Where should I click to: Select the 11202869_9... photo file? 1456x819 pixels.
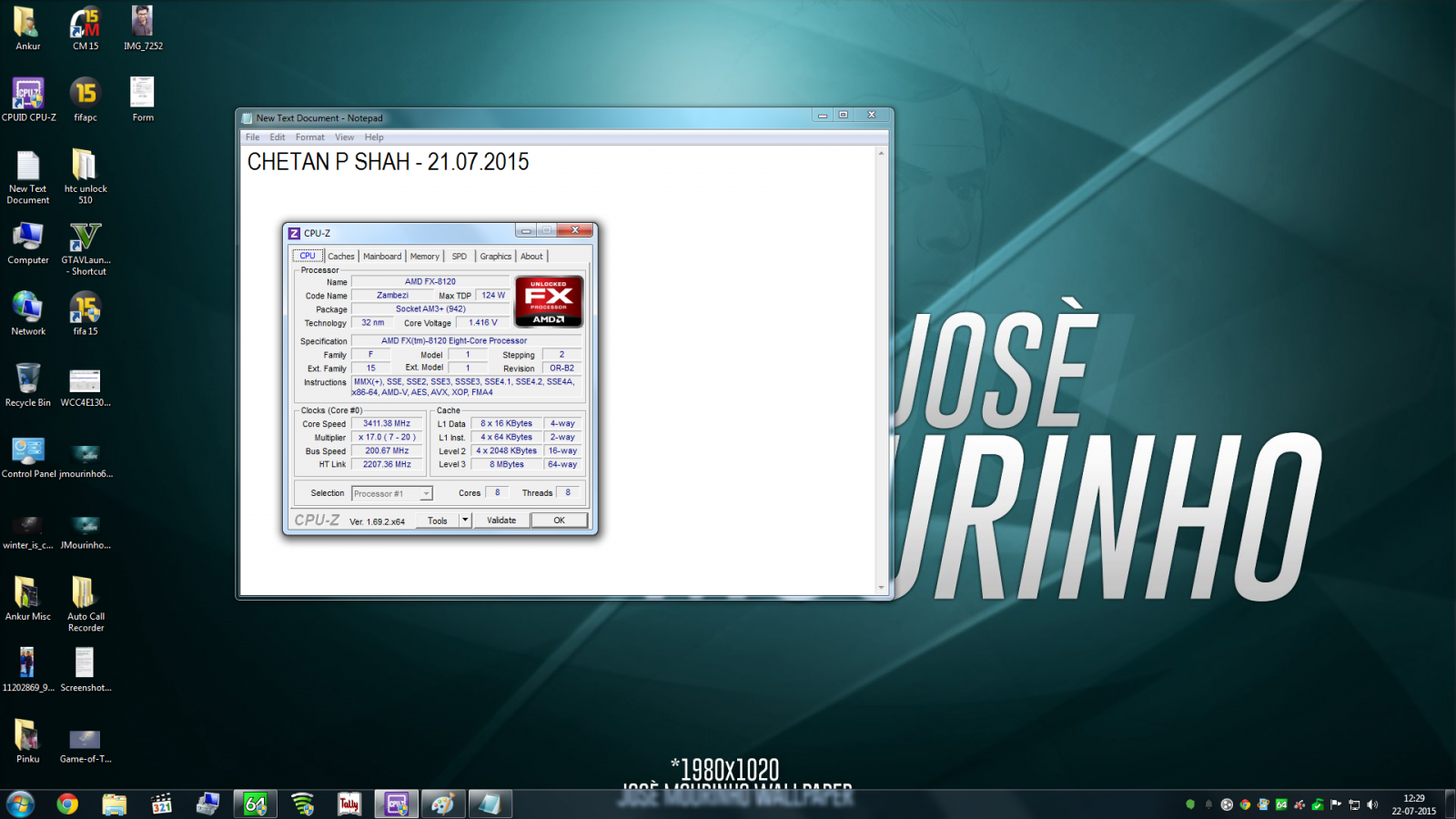point(28,670)
